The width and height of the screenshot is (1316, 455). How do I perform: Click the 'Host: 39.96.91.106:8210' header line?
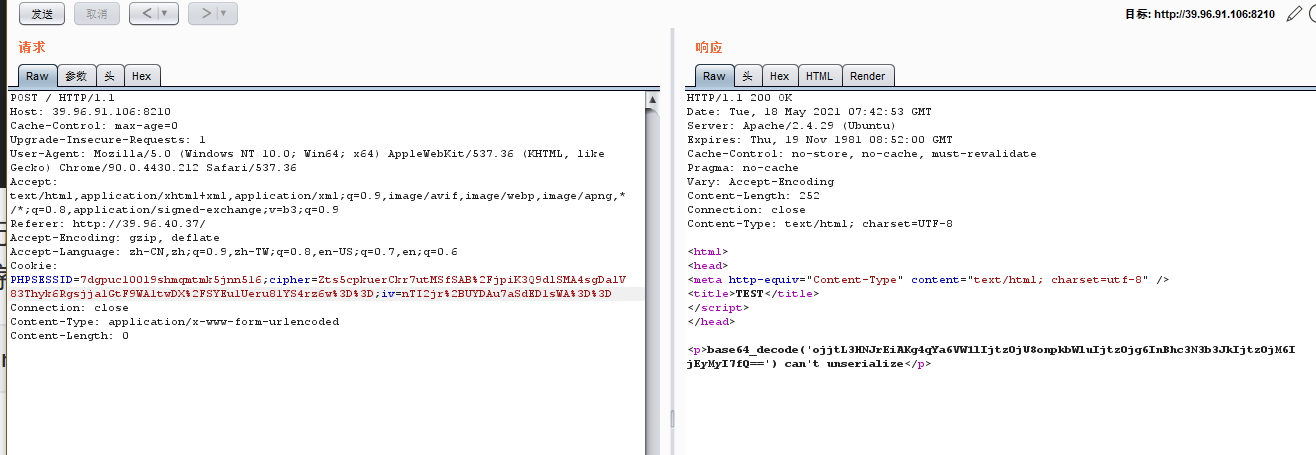(90, 112)
